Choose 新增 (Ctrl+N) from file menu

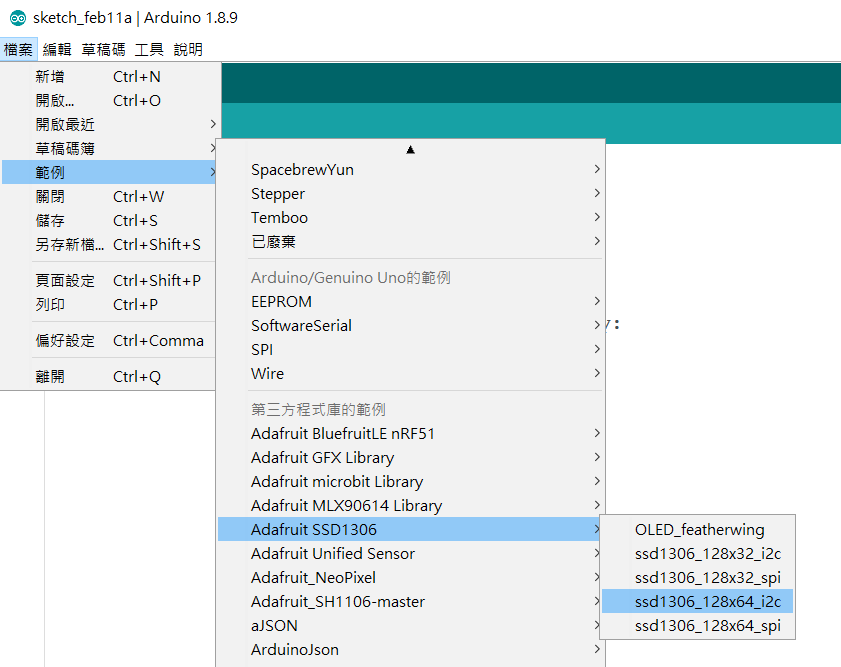point(110,77)
